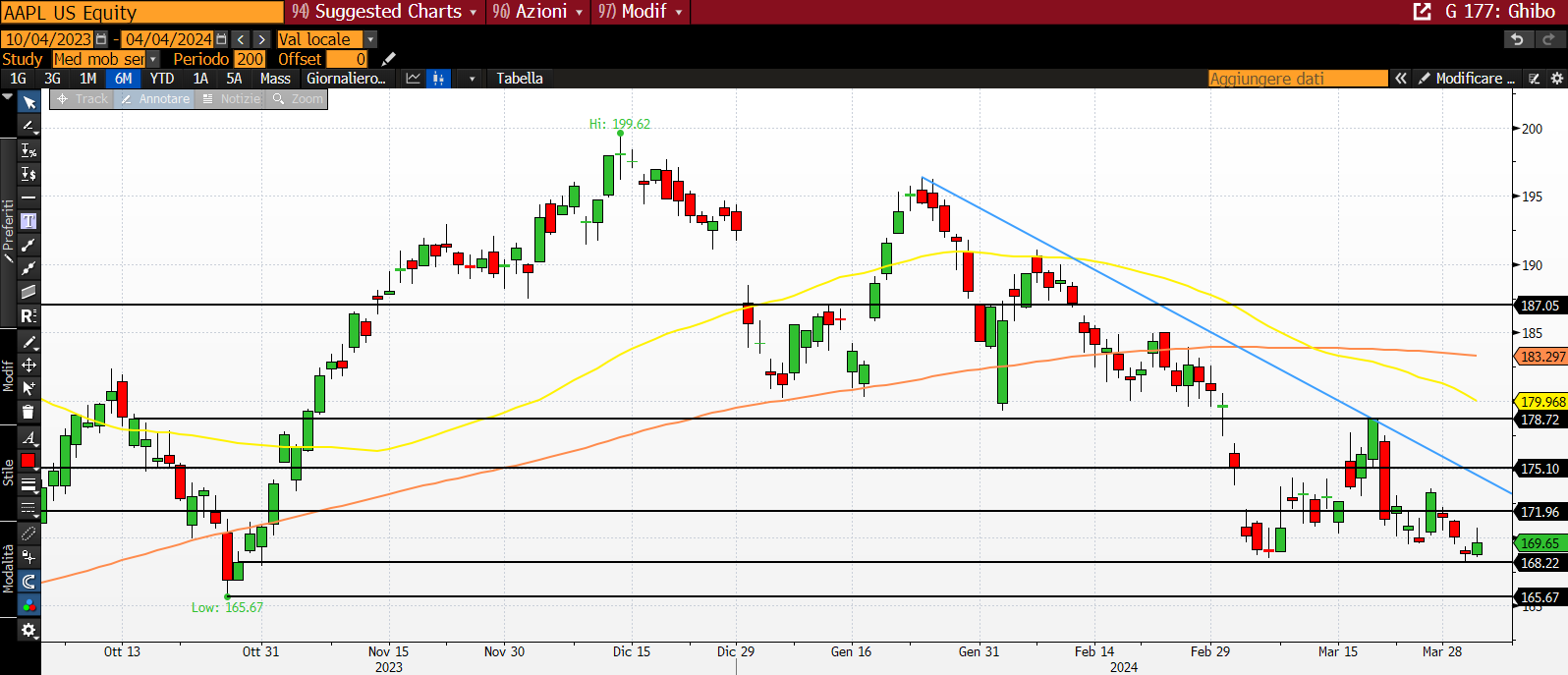Image resolution: width=1568 pixels, height=675 pixels.
Task: Expand the Modif dropdown menu
Action: [x=640, y=12]
